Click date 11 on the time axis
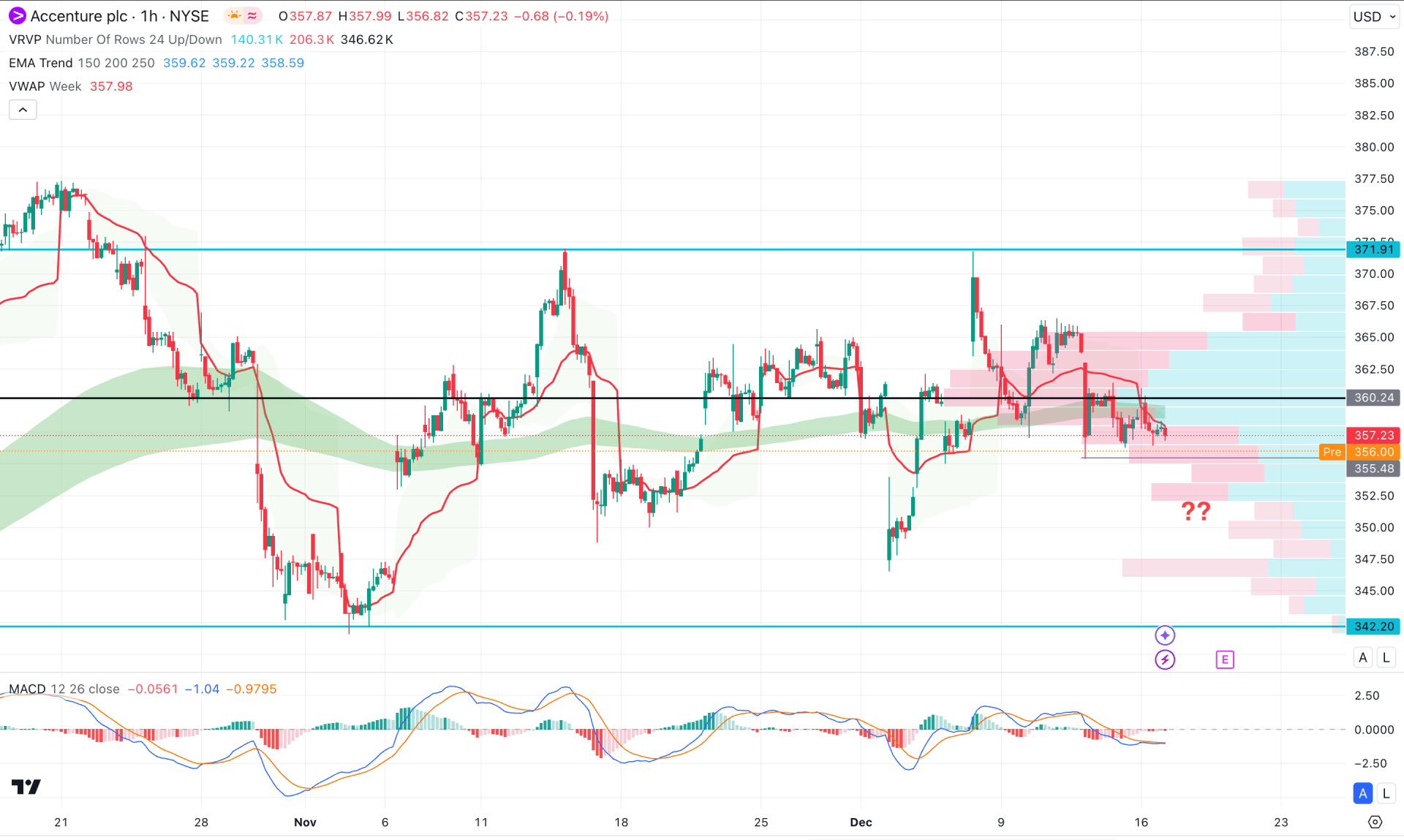 (481, 822)
